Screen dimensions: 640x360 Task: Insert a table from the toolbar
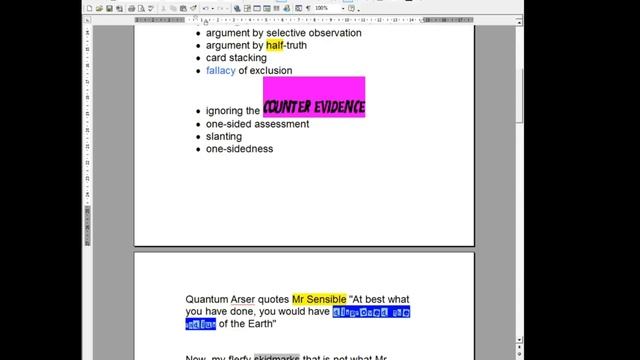[257, 8]
